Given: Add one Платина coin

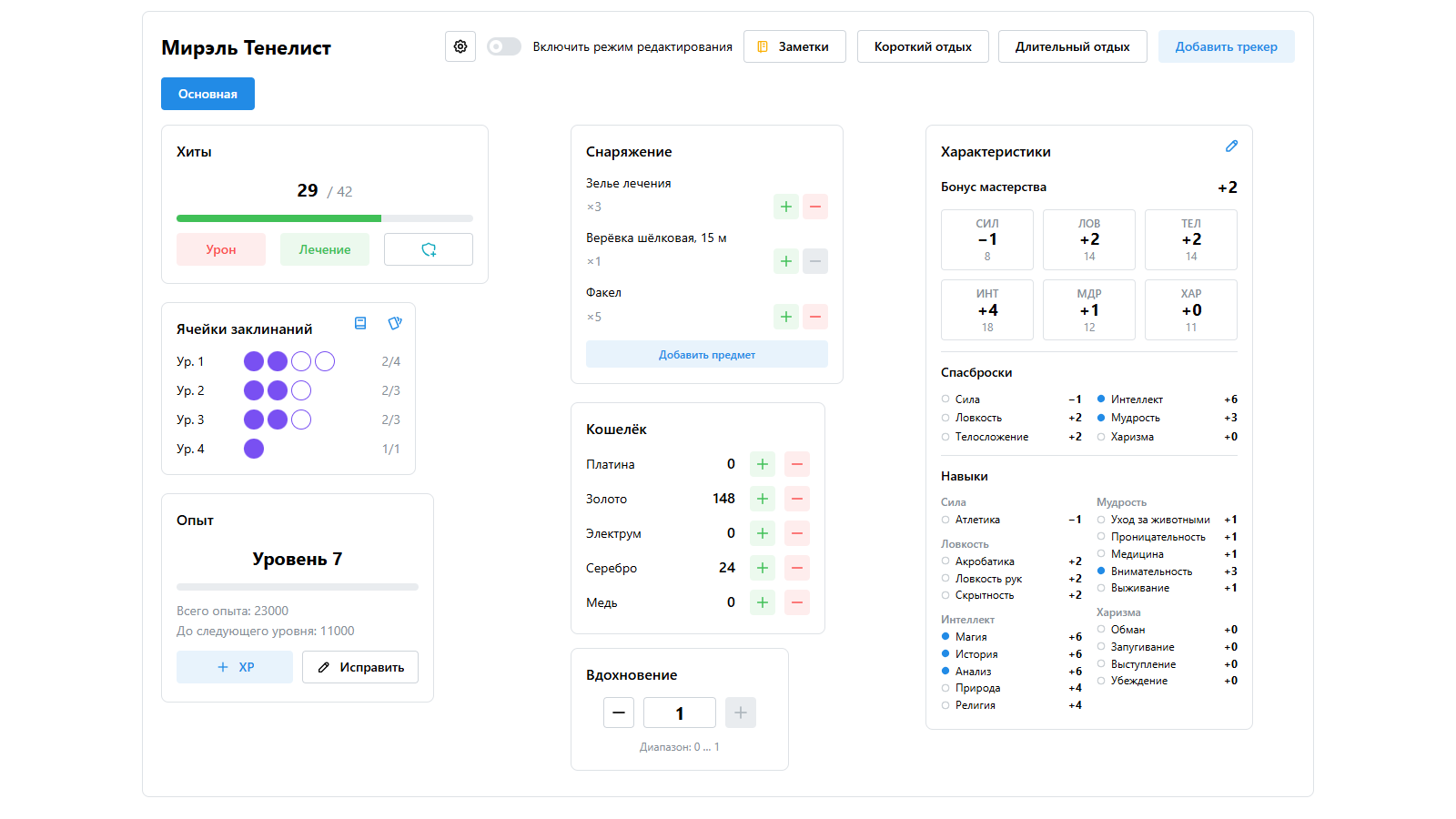Looking at the screenshot, I should coord(763,464).
